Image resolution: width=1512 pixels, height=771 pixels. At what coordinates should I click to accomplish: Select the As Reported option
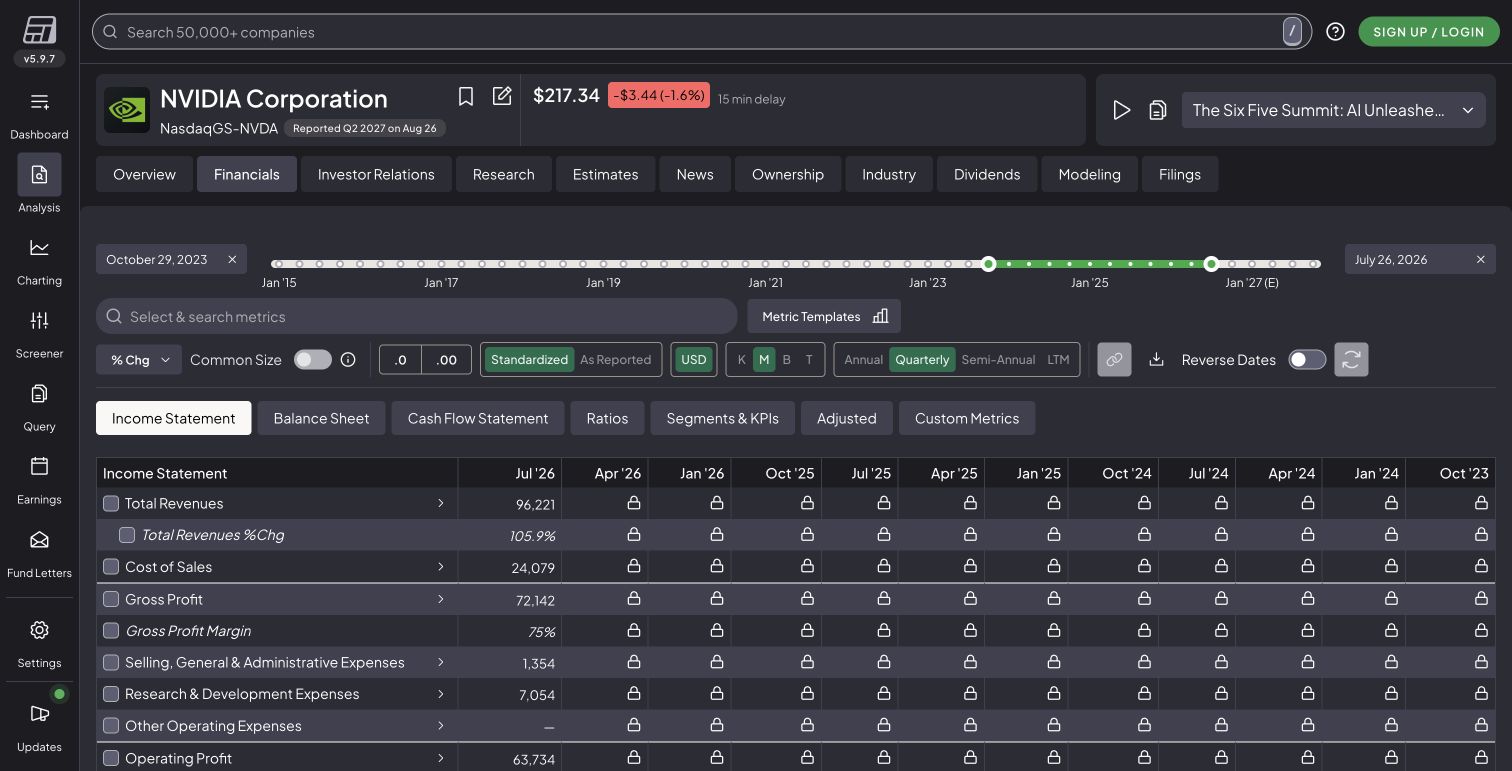coord(615,359)
